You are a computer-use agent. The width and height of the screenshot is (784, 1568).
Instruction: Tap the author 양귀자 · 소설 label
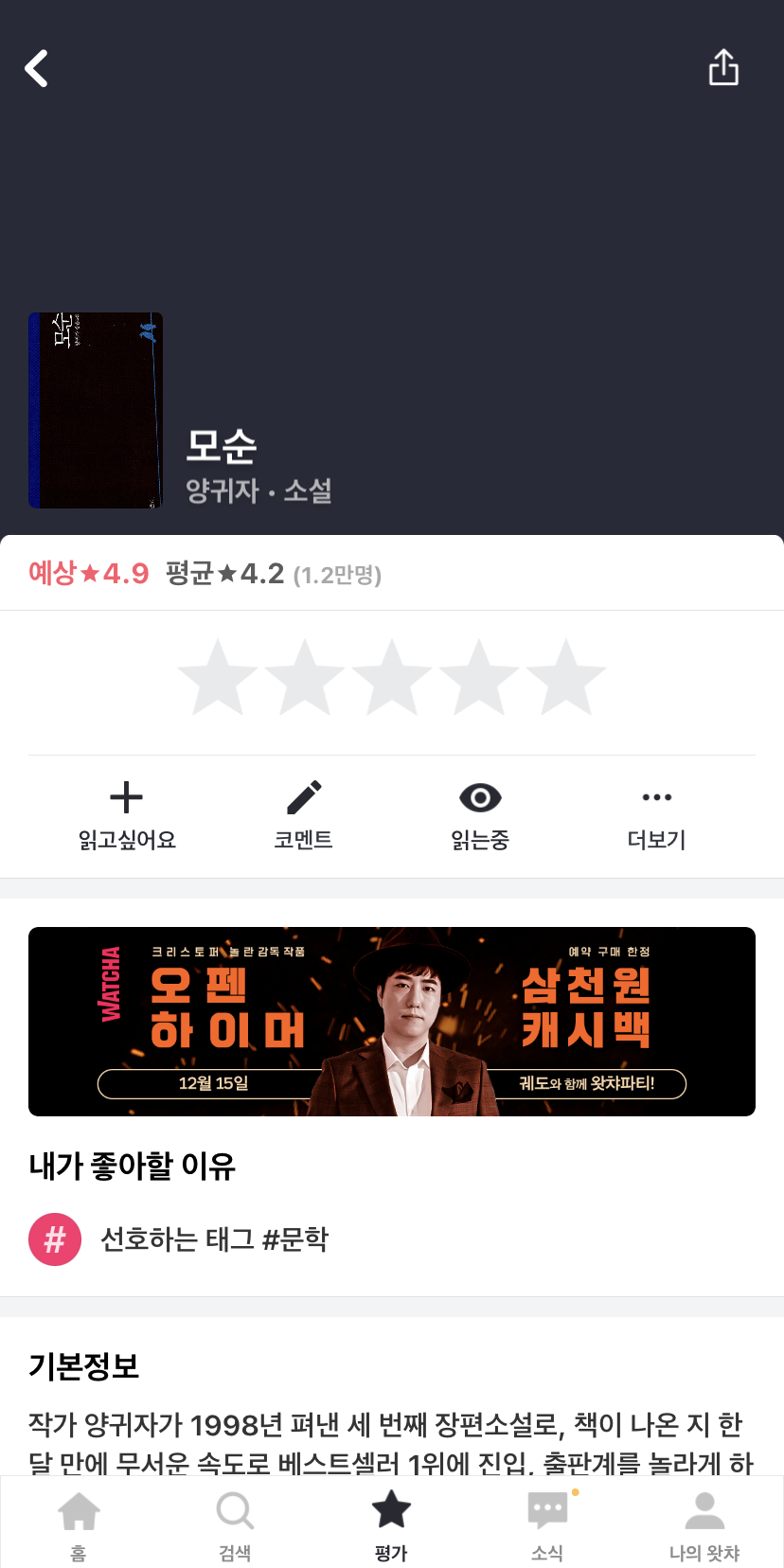(258, 490)
